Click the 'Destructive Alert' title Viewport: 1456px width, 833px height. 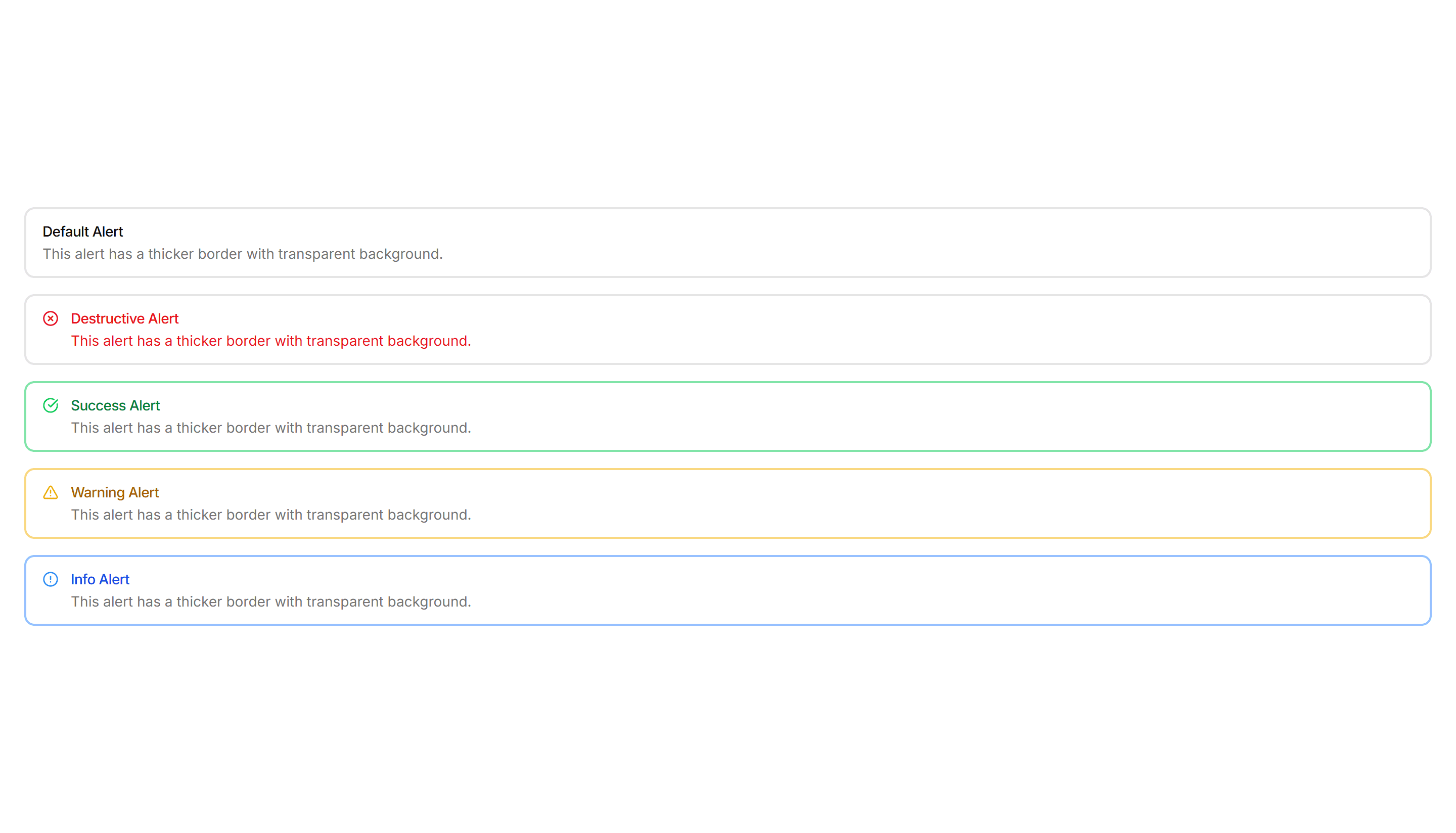click(x=125, y=318)
